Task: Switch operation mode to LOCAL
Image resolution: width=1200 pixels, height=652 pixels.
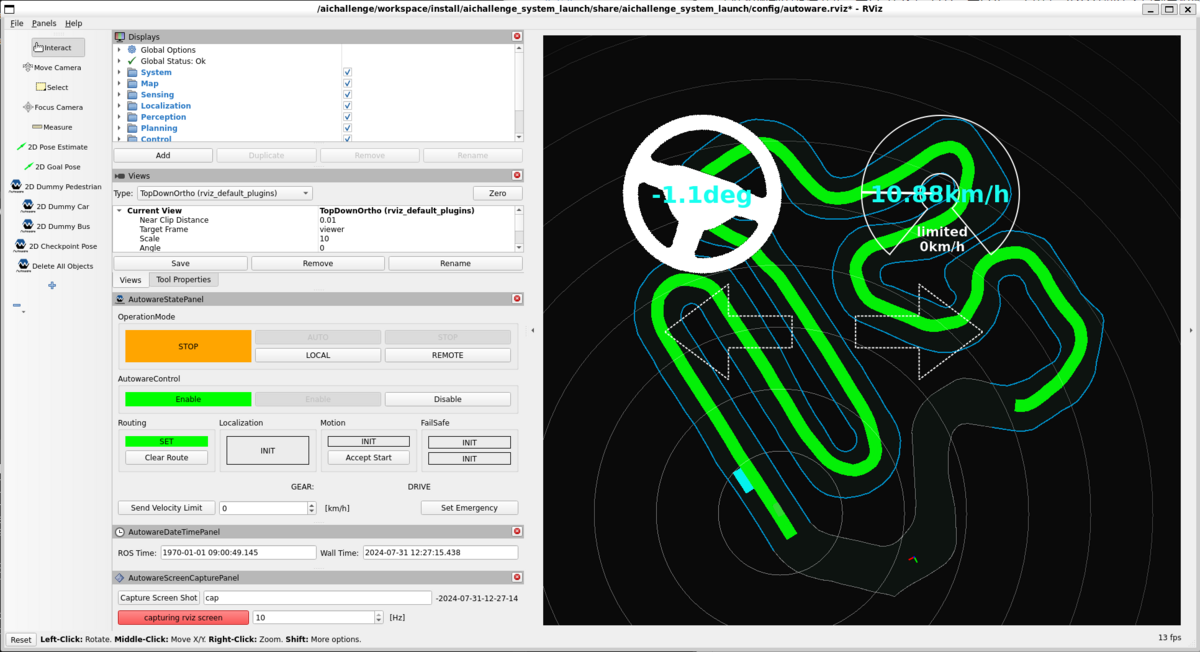Action: point(318,355)
